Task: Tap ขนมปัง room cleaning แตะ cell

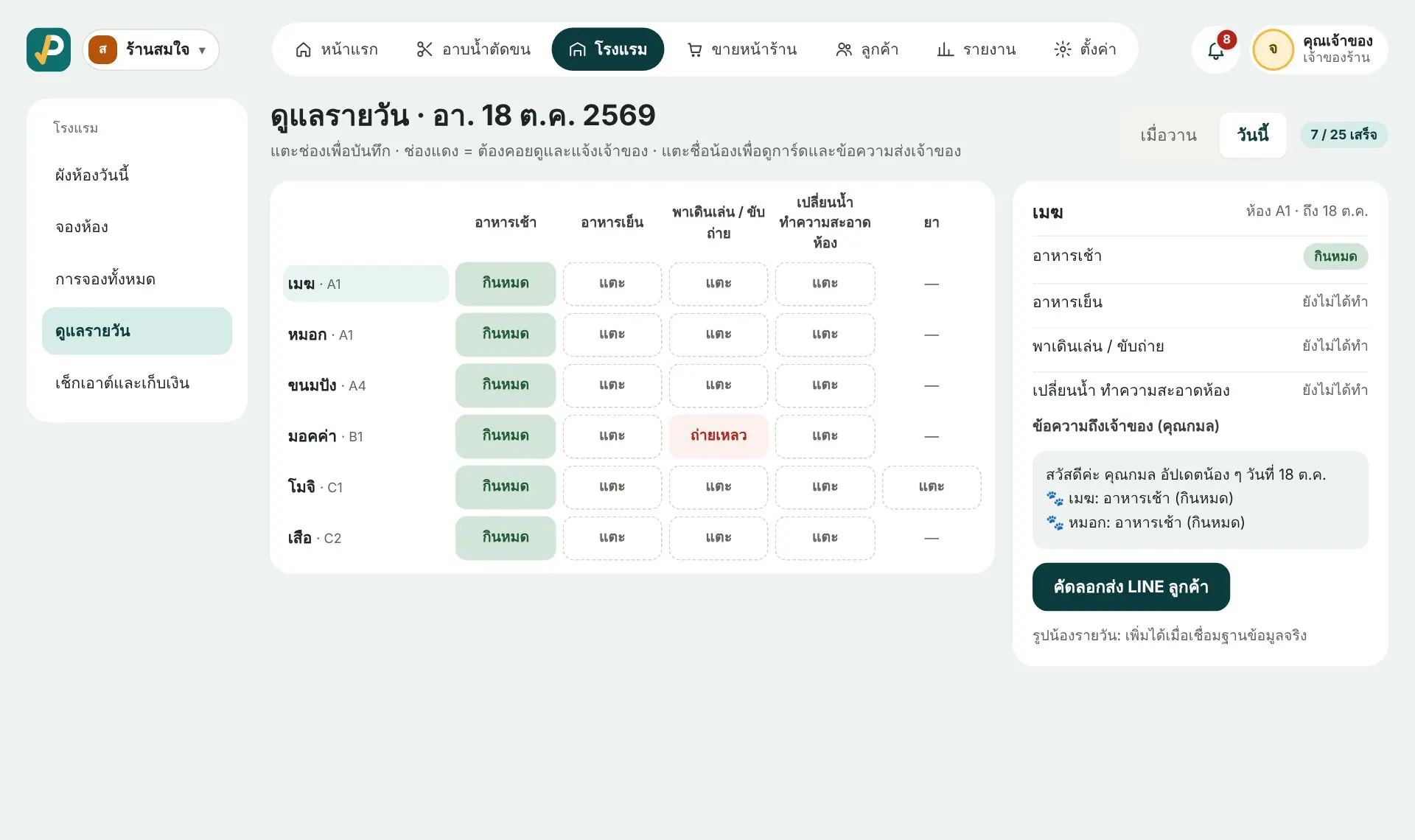Action: click(825, 385)
